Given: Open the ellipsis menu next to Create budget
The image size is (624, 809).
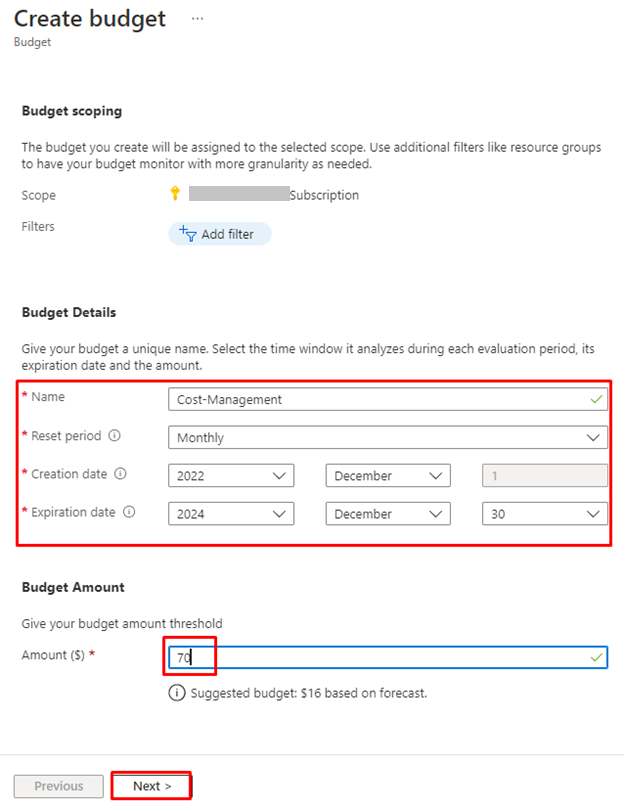Looking at the screenshot, I should (197, 18).
